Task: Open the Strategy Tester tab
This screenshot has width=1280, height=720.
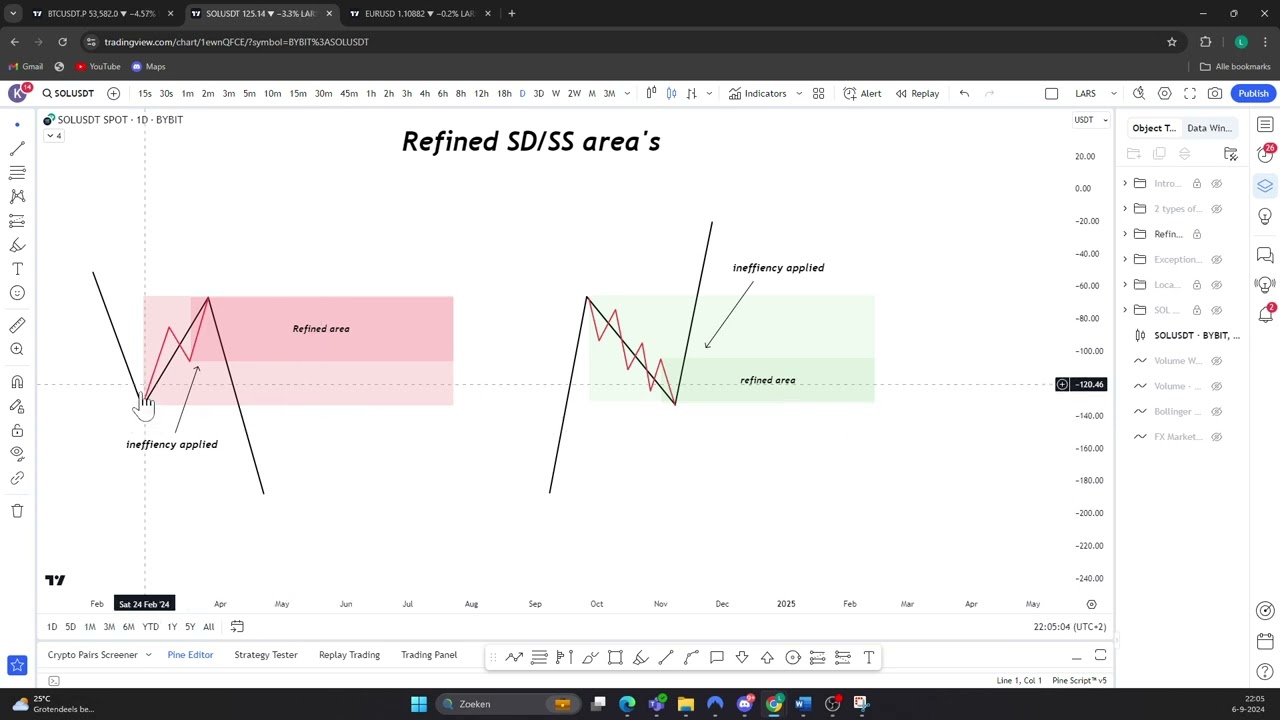Action: click(266, 655)
